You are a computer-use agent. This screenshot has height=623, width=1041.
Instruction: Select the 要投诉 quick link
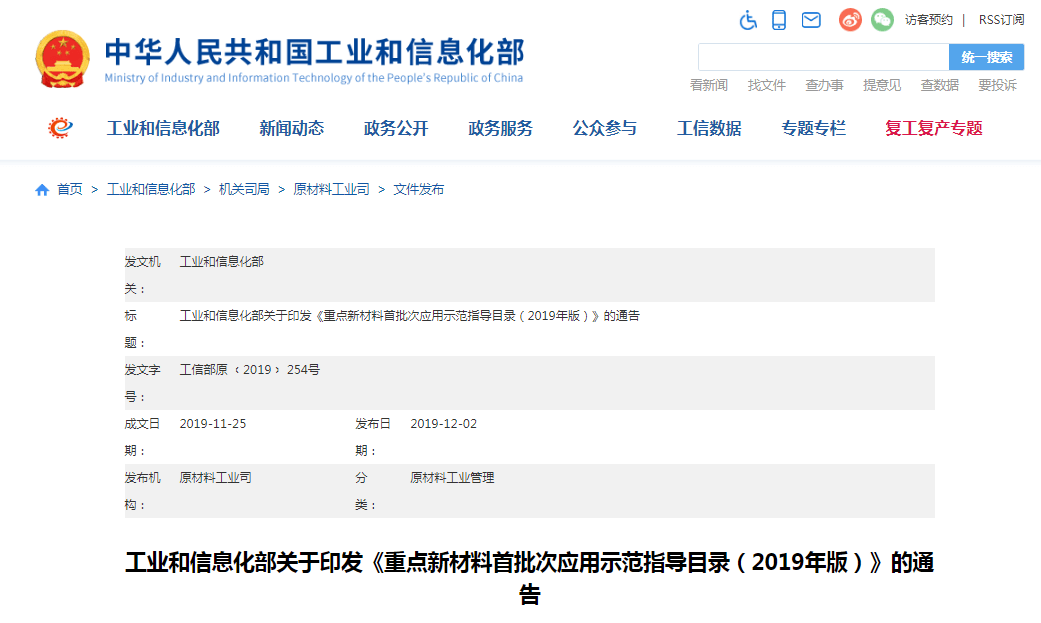pos(997,85)
